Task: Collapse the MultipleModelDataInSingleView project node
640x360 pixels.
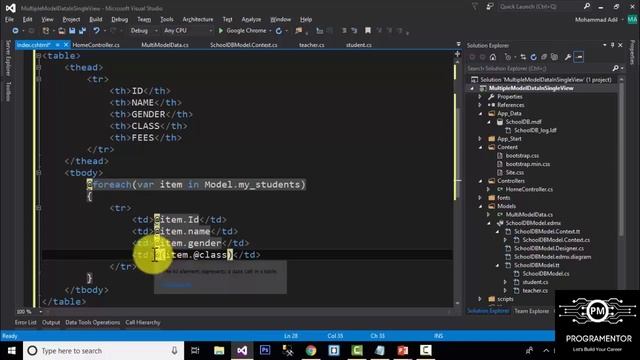Action: click(472, 88)
